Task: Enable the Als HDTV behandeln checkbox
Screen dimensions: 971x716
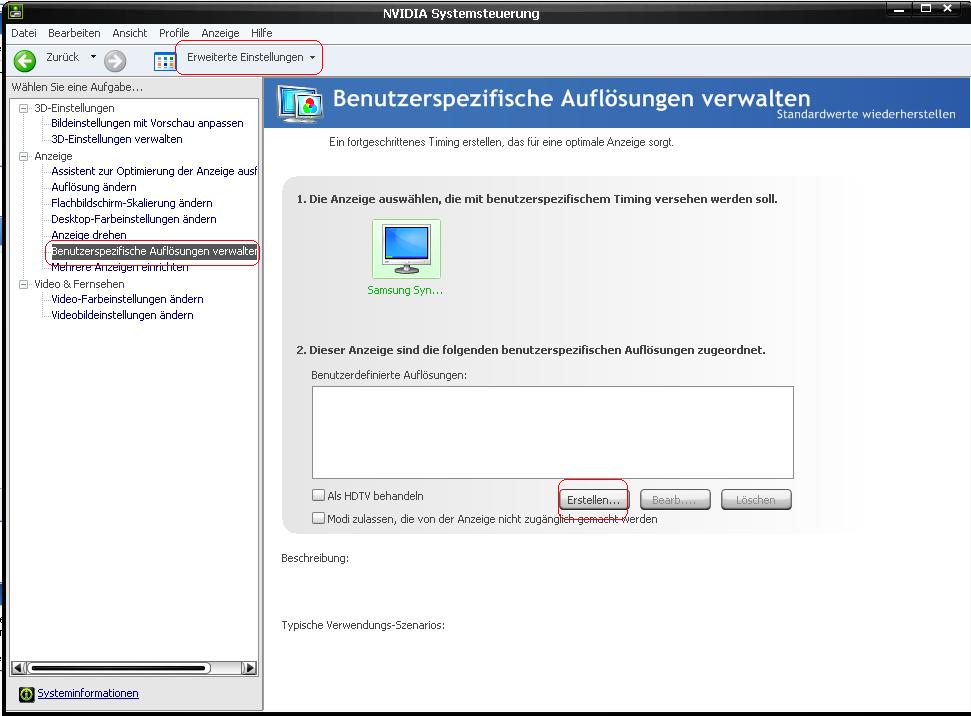Action: coord(318,496)
